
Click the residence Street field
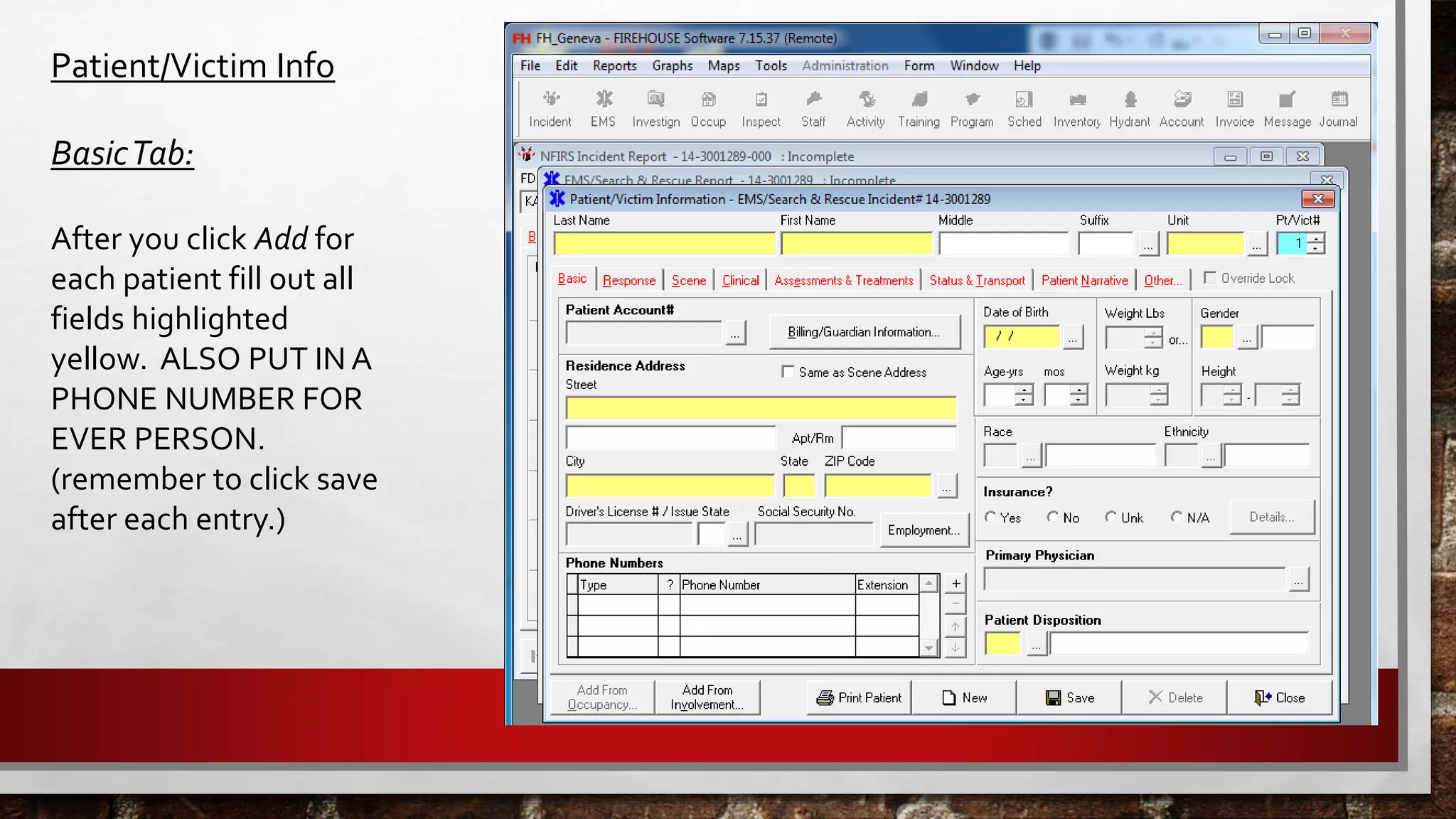pyautogui.click(x=761, y=408)
